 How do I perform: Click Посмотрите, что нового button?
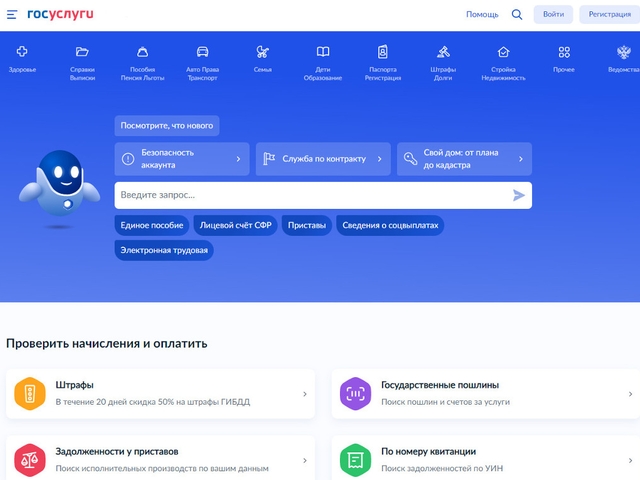pos(167,126)
